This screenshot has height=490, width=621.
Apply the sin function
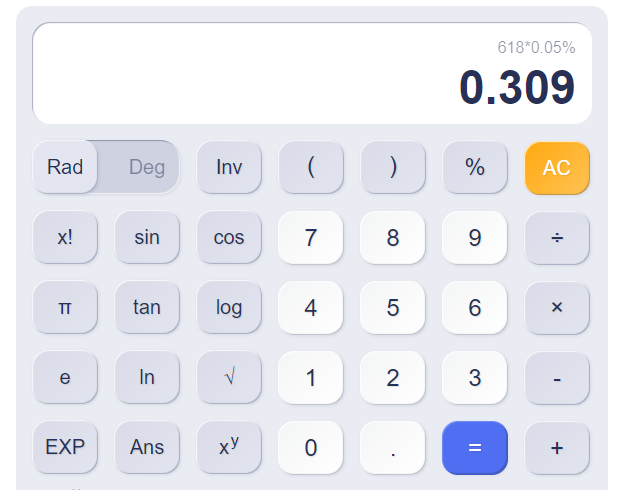[x=147, y=237]
